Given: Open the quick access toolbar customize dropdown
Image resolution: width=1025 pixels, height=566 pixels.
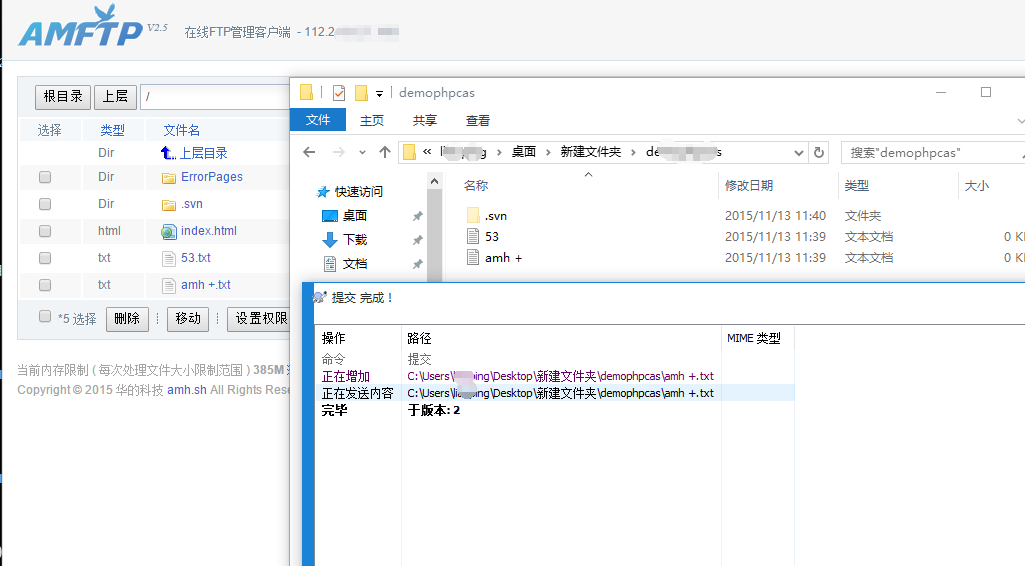Looking at the screenshot, I should click(x=380, y=93).
